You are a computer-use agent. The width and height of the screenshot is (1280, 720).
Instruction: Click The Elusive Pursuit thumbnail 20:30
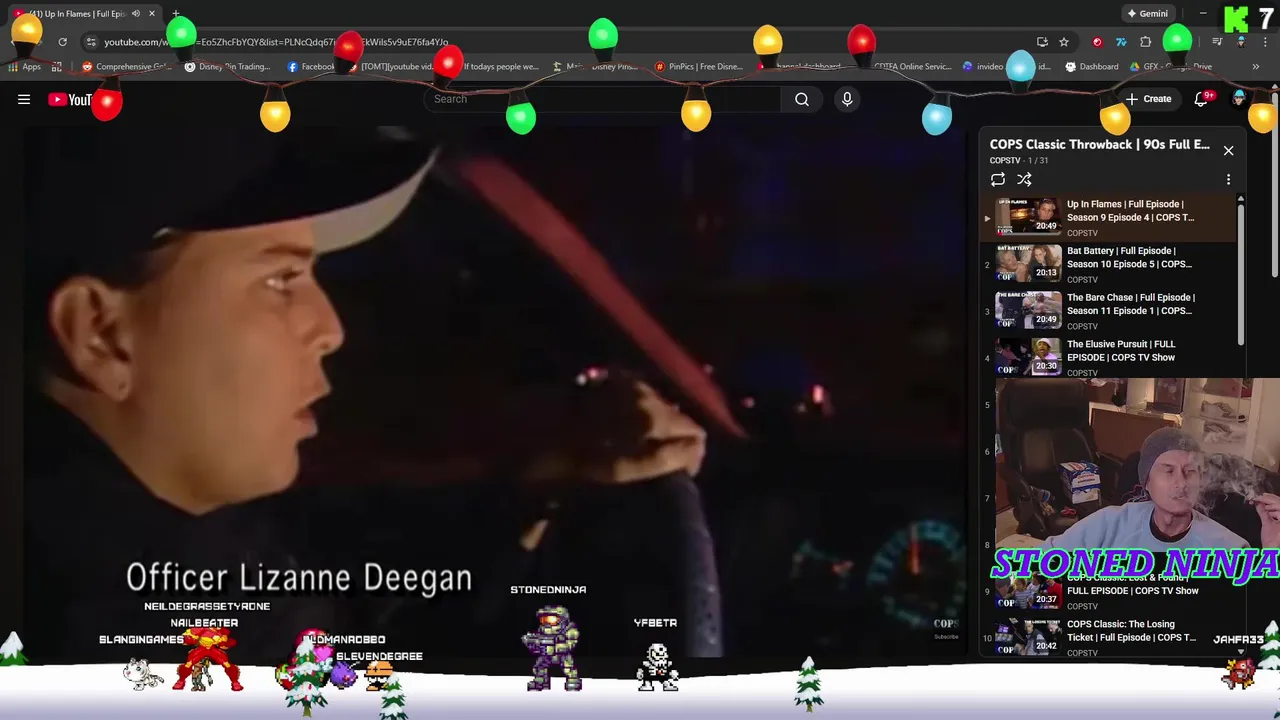point(1028,356)
